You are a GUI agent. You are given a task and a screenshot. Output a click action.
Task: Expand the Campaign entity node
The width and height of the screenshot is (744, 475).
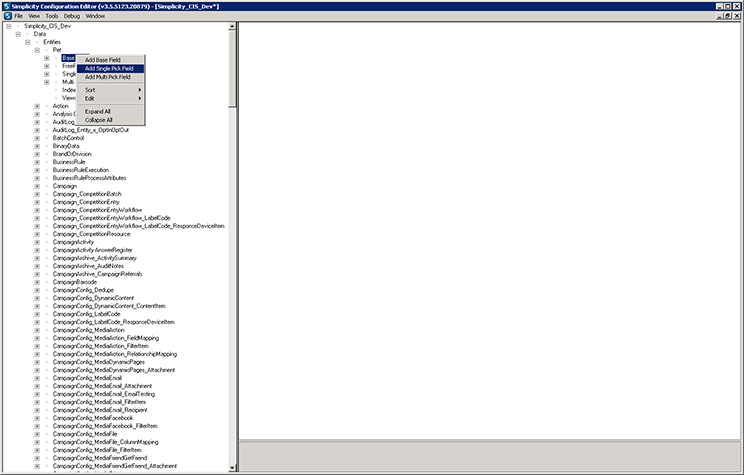(37, 186)
